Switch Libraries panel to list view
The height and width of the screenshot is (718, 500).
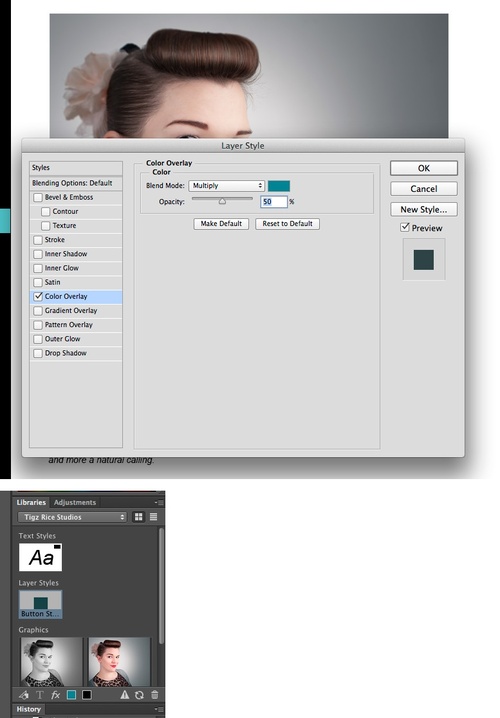pyautogui.click(x=153, y=517)
